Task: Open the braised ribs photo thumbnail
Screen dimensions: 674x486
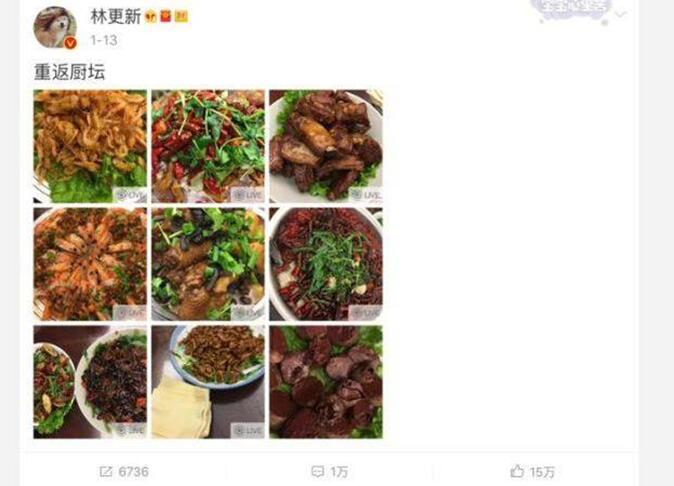Action: point(326,146)
